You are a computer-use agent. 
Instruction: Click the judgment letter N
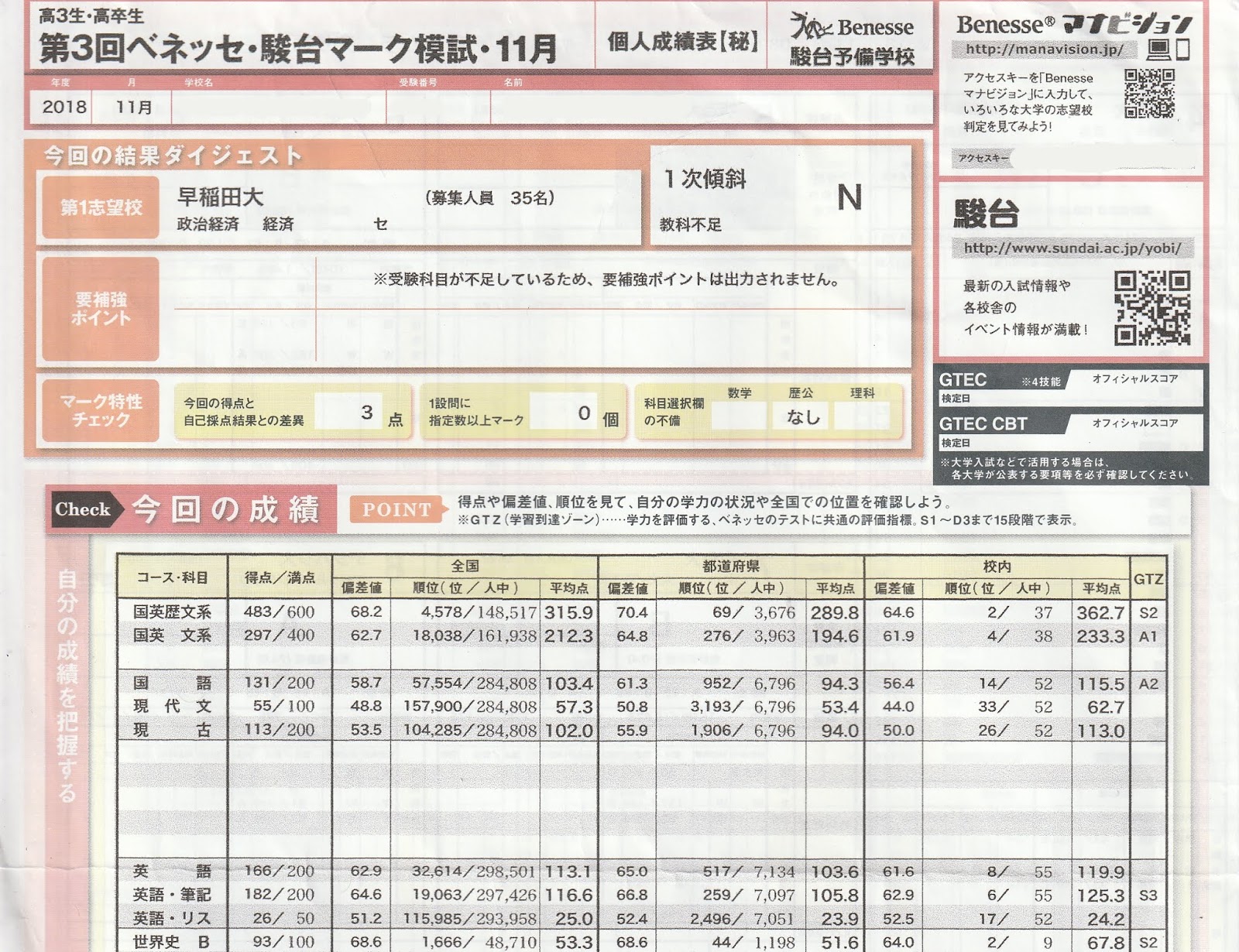pyautogui.click(x=849, y=197)
